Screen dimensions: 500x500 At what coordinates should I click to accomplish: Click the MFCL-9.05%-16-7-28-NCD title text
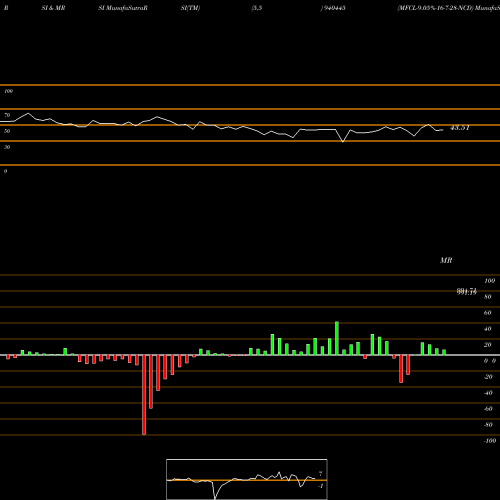435,8
